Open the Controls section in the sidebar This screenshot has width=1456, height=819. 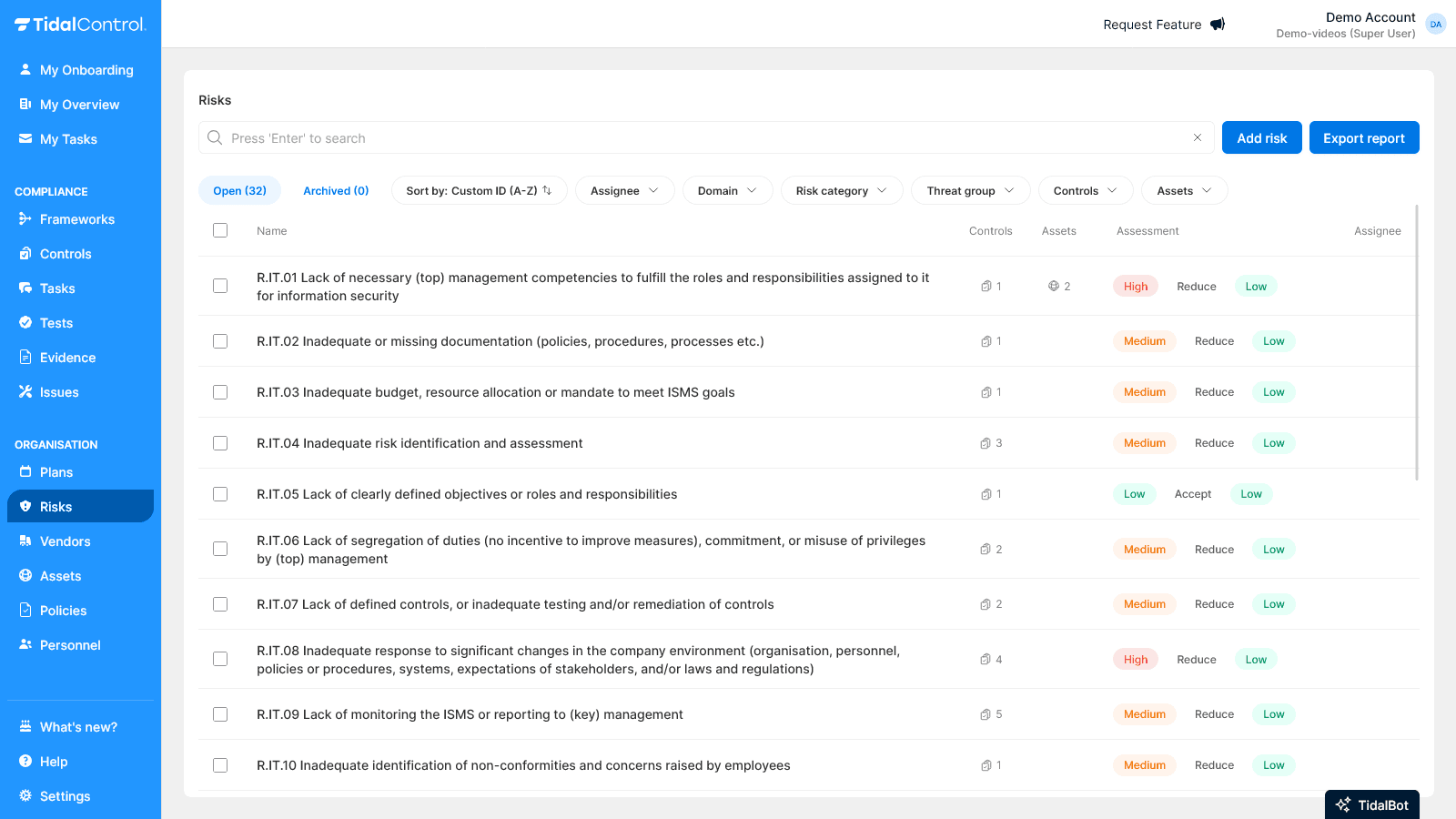click(x=65, y=254)
